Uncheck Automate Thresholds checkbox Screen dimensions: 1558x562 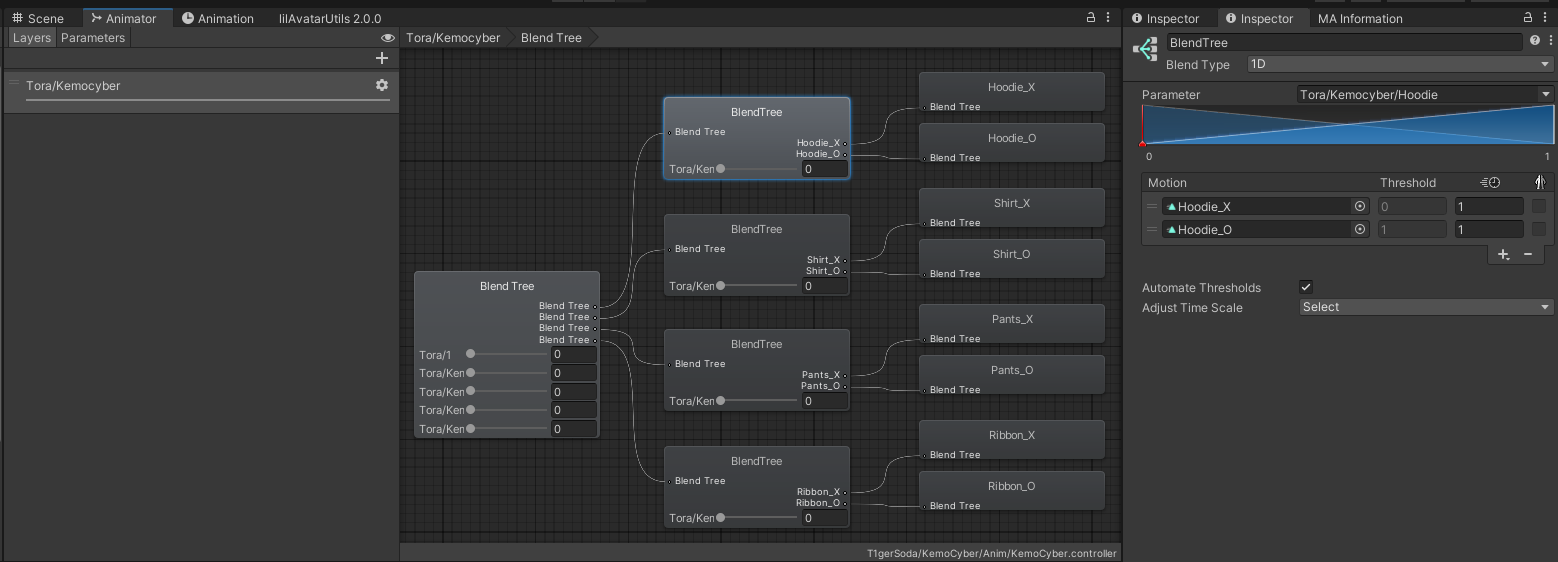pyautogui.click(x=1306, y=288)
